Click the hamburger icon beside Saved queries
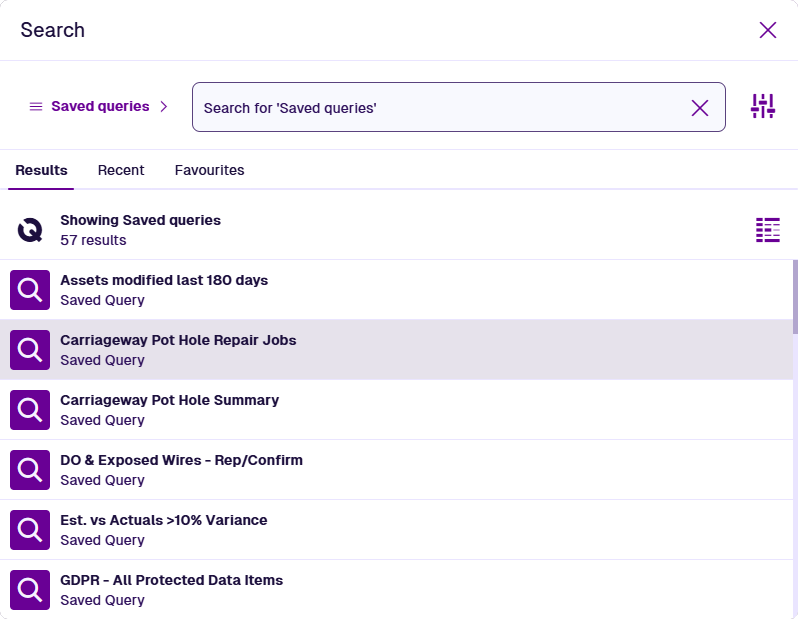 pyautogui.click(x=36, y=107)
